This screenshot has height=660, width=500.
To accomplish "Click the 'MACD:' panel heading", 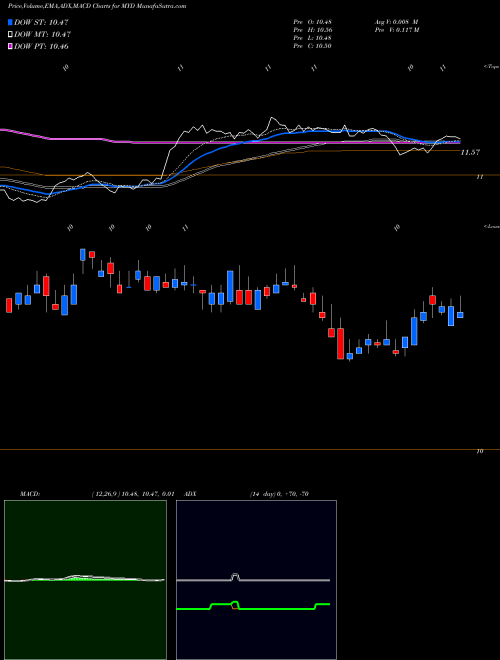I will tap(30, 494).
